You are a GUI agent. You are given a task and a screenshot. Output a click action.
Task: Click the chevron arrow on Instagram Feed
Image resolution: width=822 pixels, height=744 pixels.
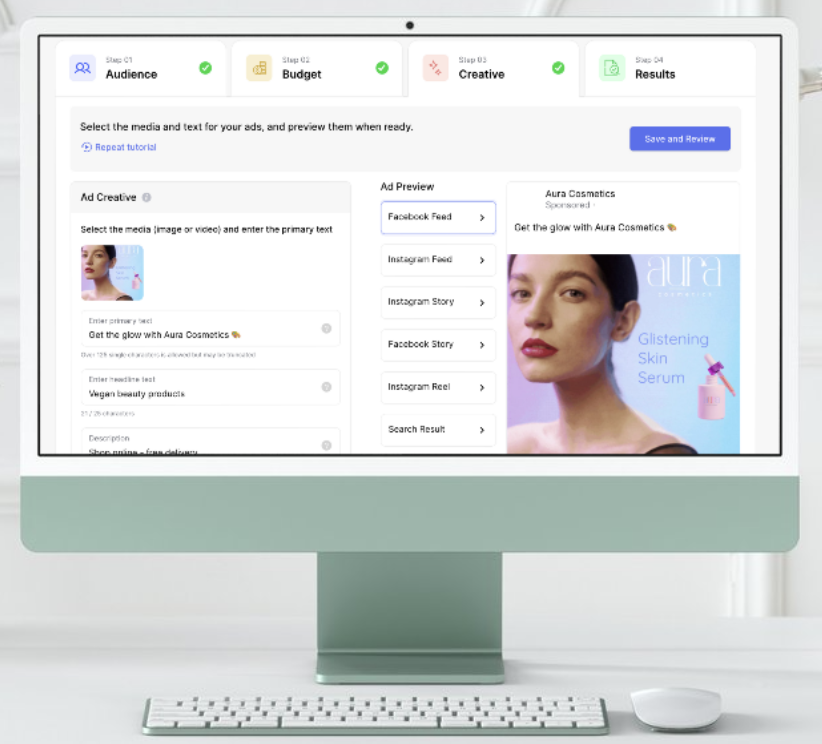click(x=482, y=260)
